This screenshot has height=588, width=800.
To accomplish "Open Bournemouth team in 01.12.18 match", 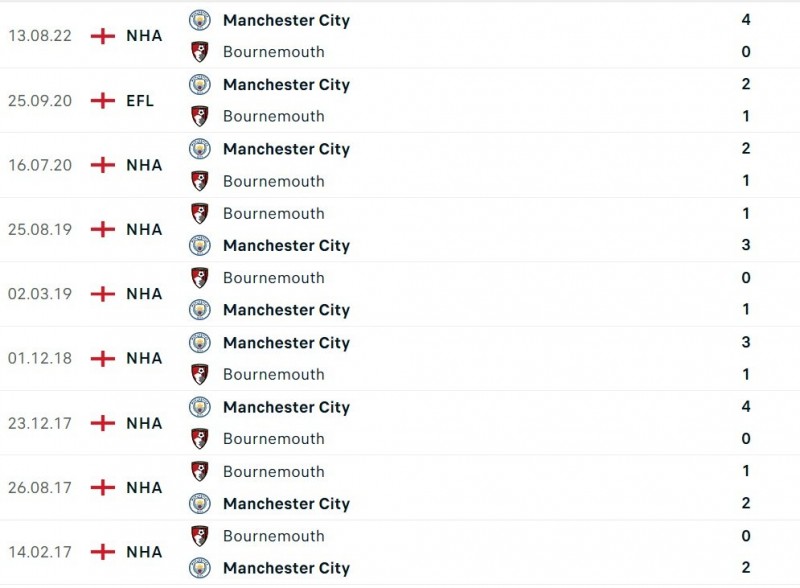I will coord(273,375).
